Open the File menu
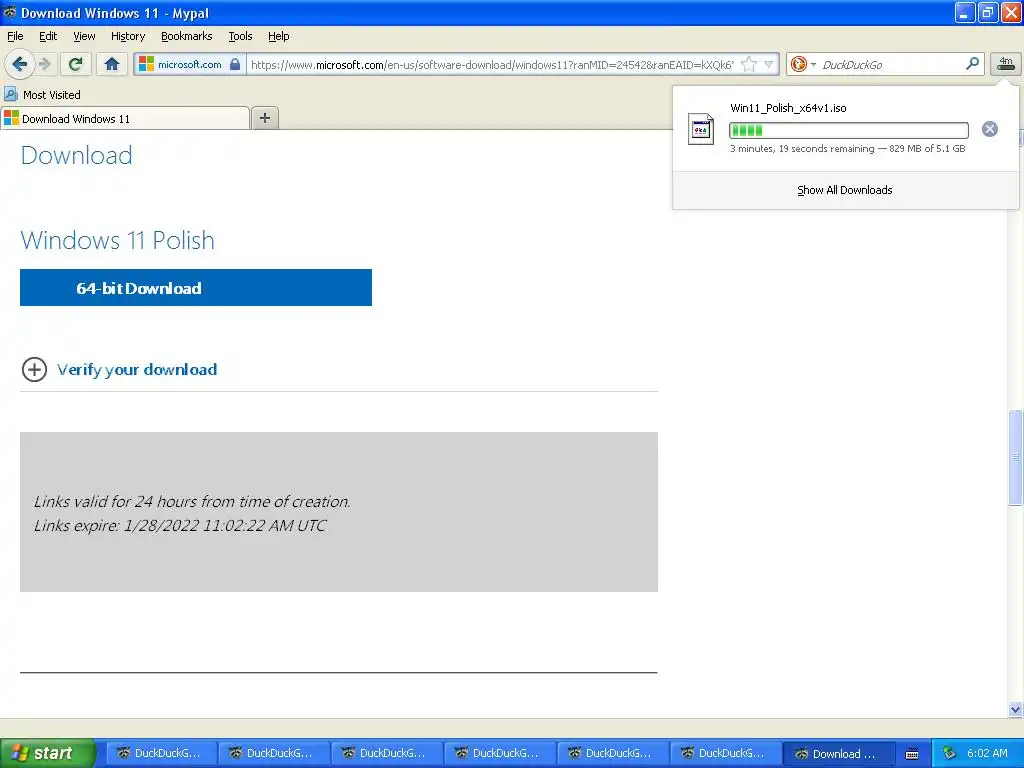This screenshot has height=768, width=1024. click(15, 36)
